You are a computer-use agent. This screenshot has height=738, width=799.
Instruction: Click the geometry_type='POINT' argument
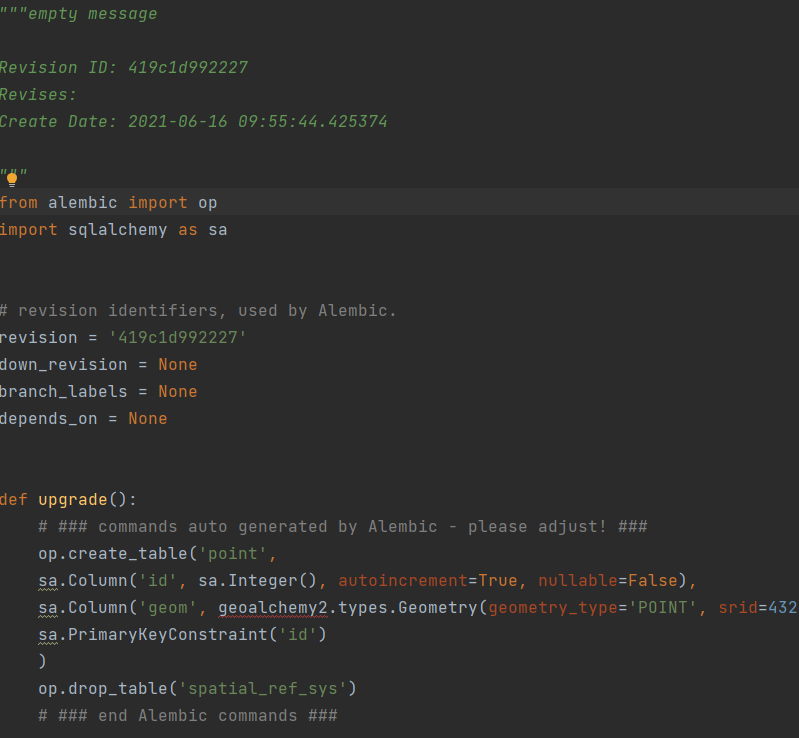pyautogui.click(x=593, y=608)
